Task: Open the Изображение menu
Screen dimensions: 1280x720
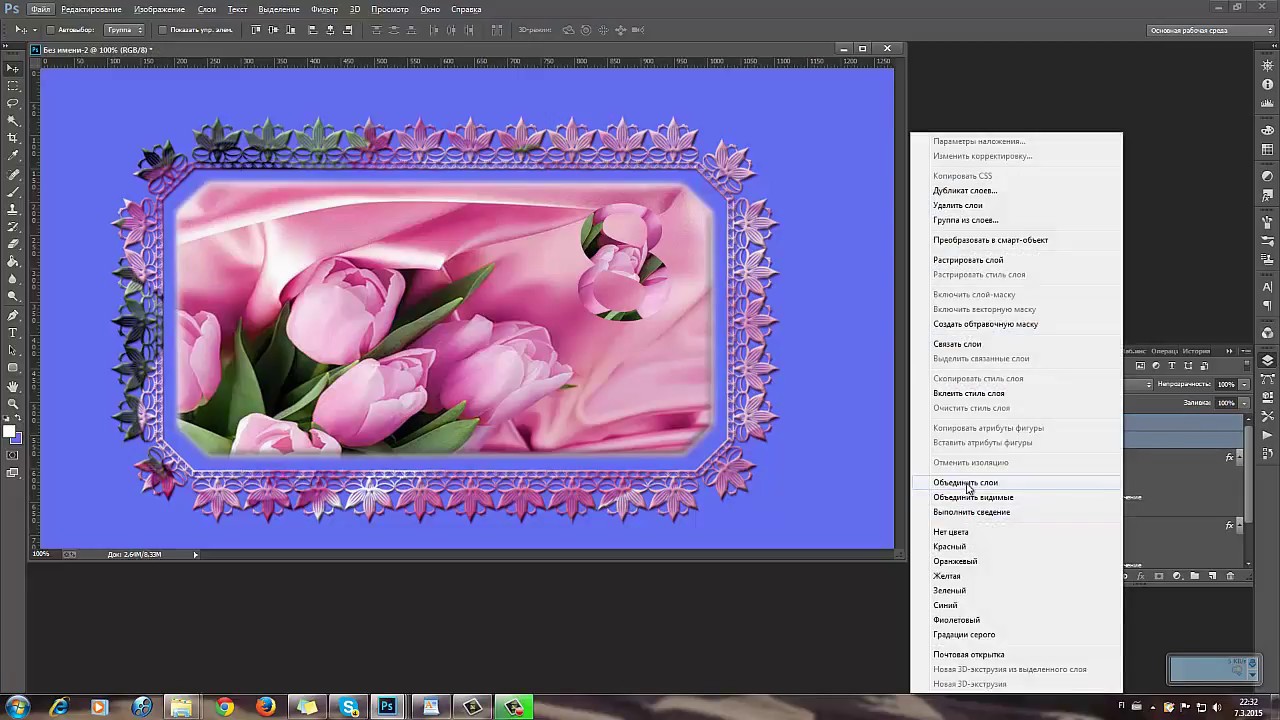Action: click(x=159, y=9)
